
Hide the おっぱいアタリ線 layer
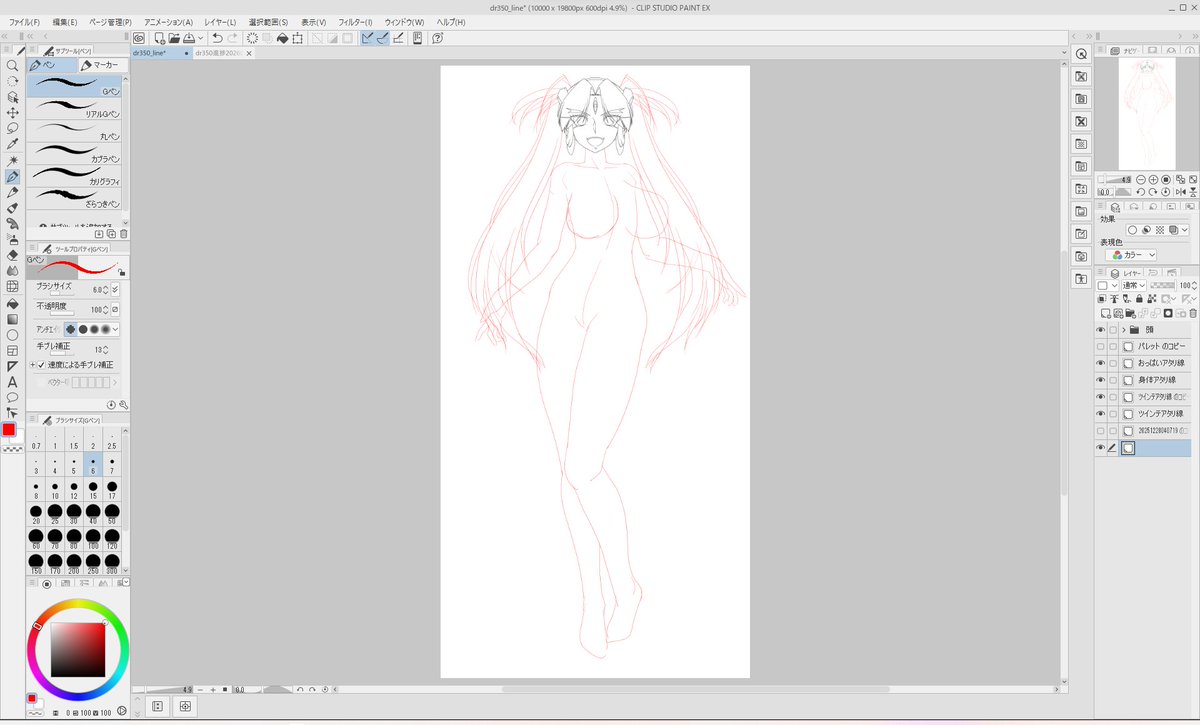pyautogui.click(x=1100, y=363)
